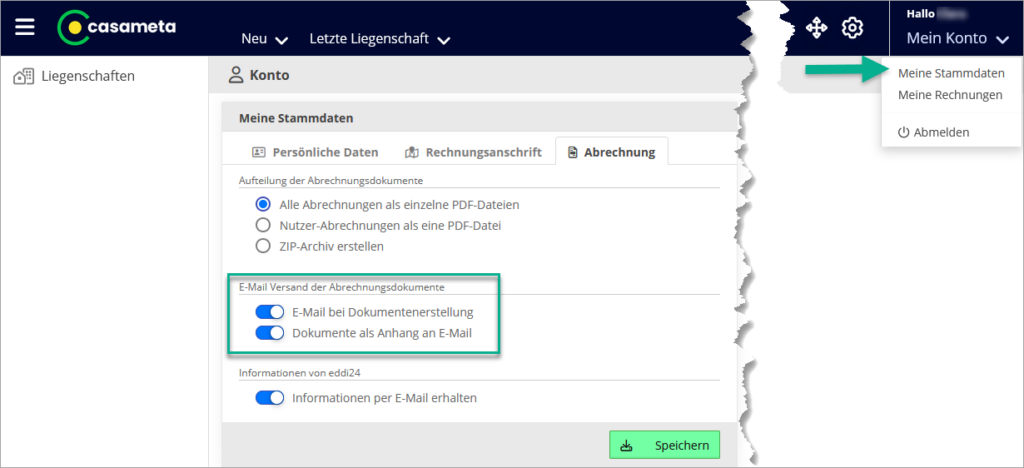Disable Dokumente als Anhang an E-Mail
The width and height of the screenshot is (1024, 468).
tap(270, 333)
